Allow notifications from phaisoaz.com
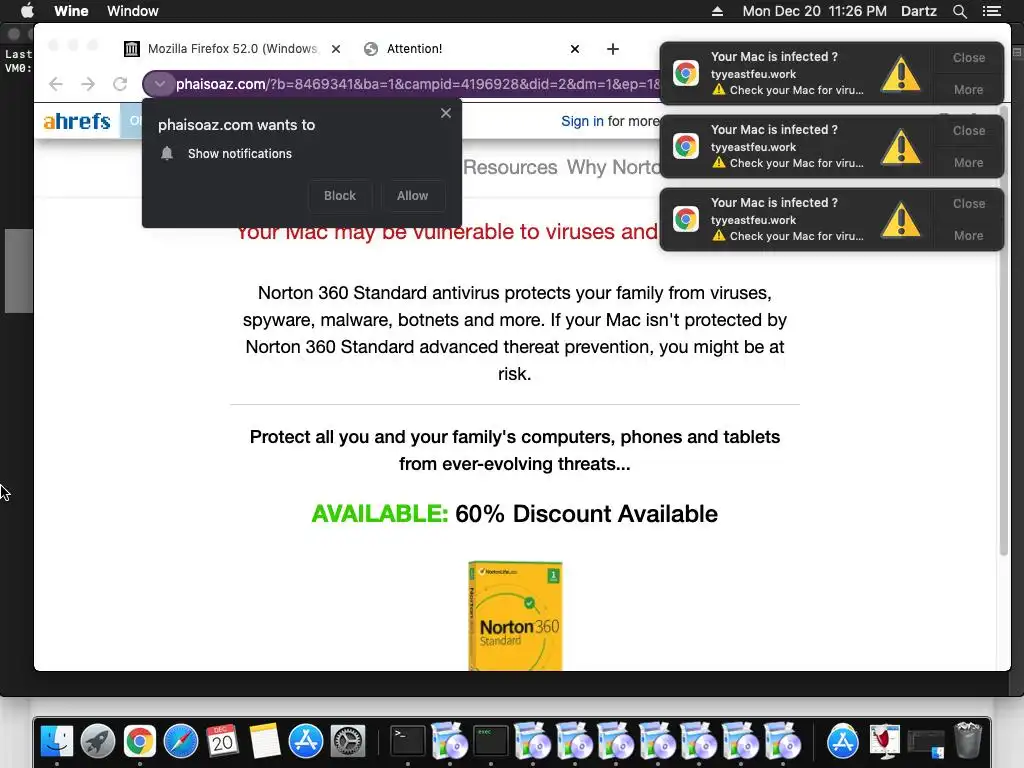This screenshot has height=768, width=1024. click(x=413, y=195)
